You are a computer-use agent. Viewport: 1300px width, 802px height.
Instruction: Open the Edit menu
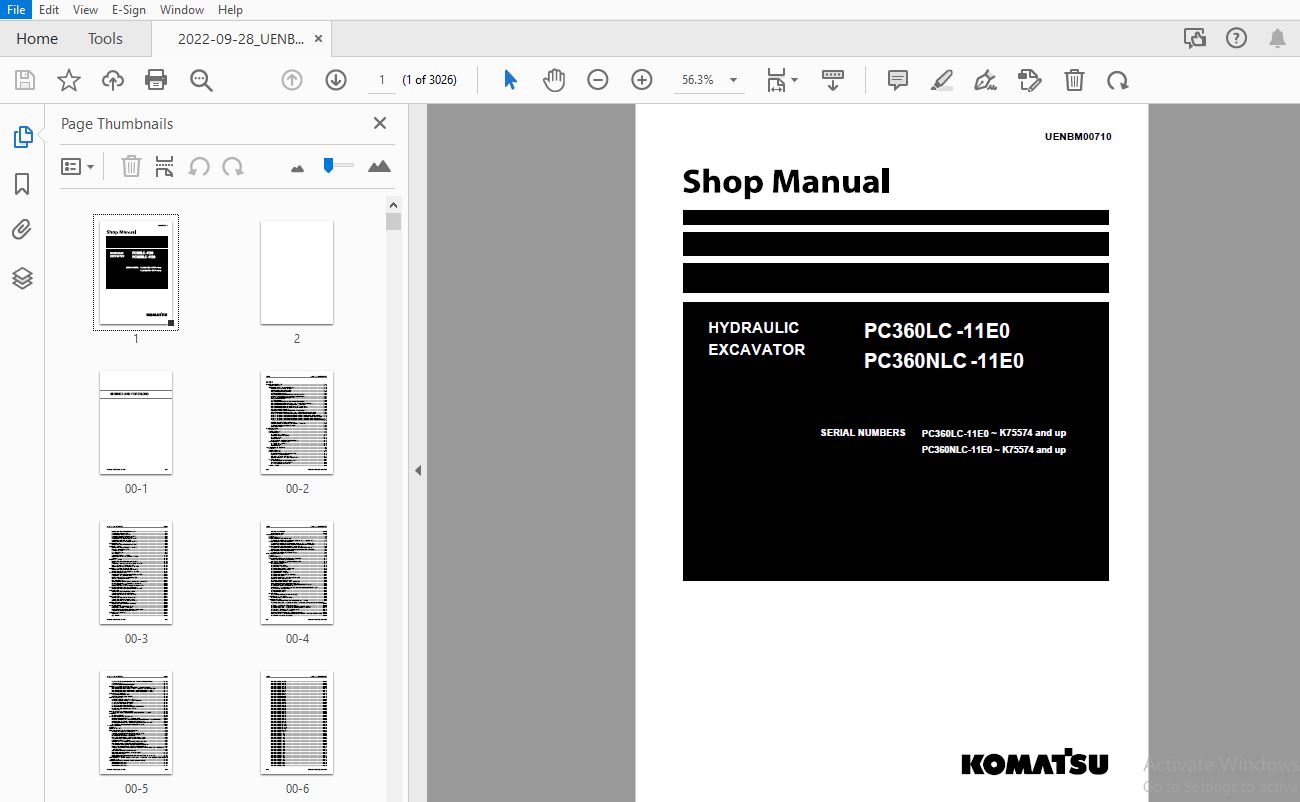point(49,10)
